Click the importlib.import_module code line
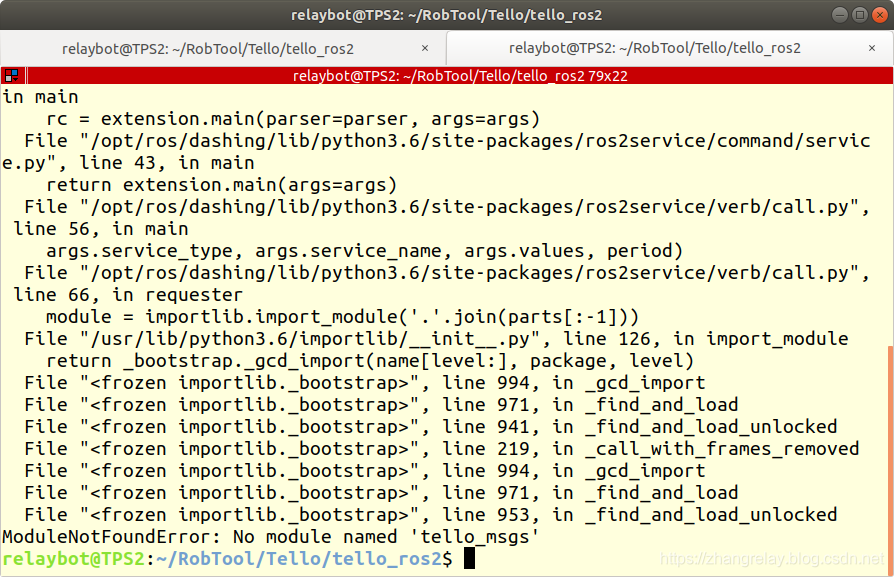 (343, 317)
